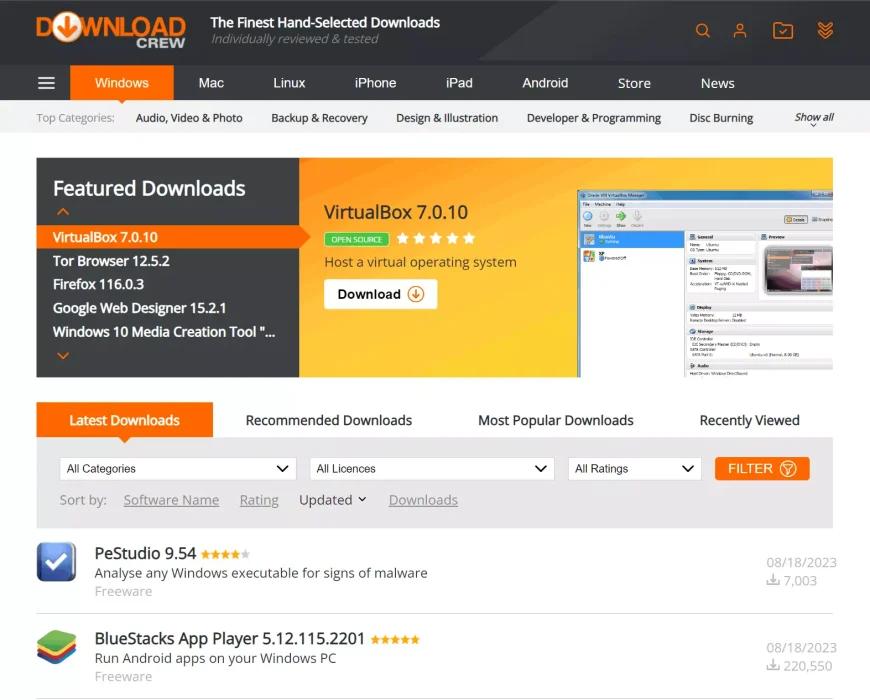Select Windows 10 Media Creation Tool
The width and height of the screenshot is (870, 700).
(164, 332)
